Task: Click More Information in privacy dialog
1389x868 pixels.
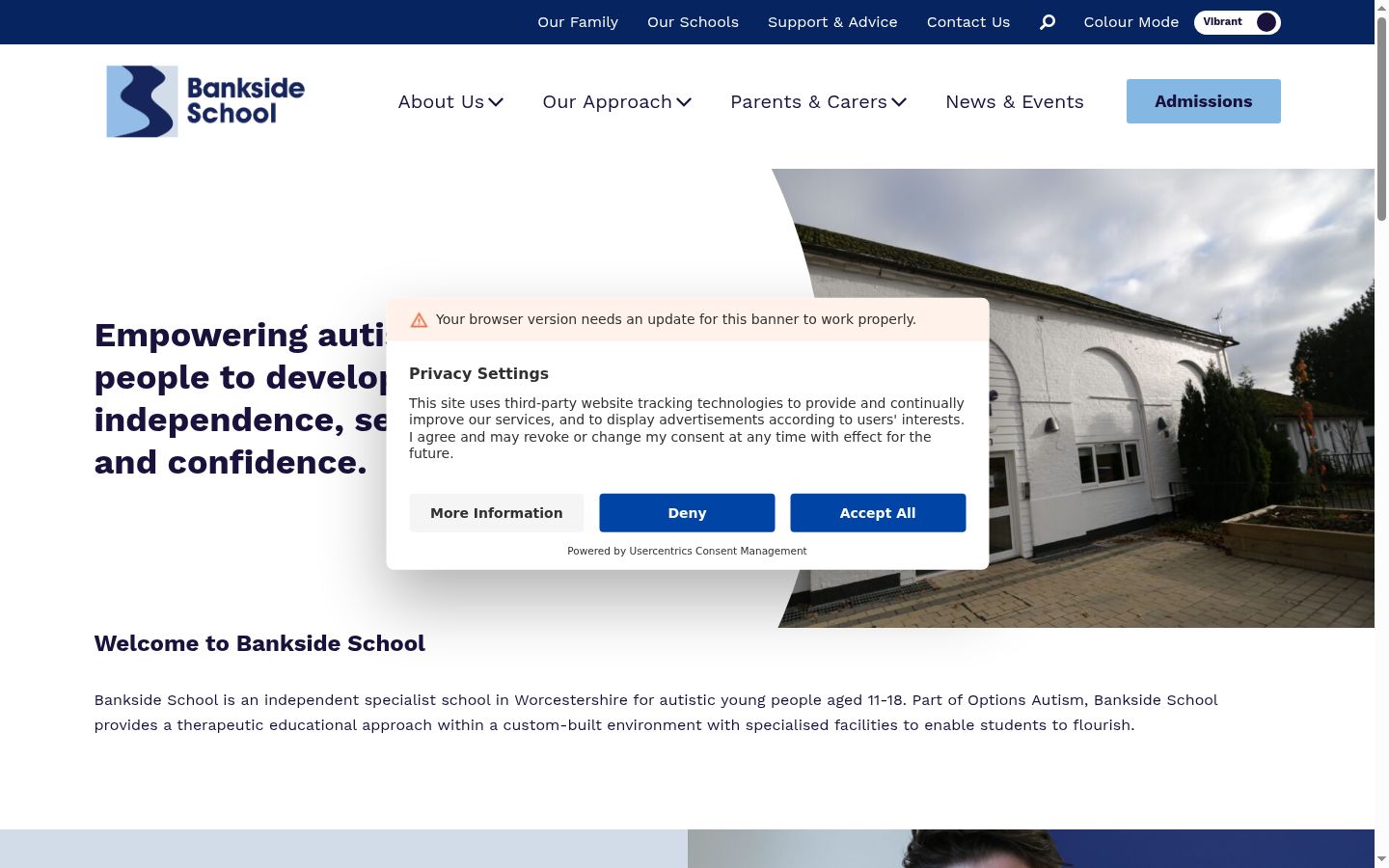Action: pyautogui.click(x=497, y=513)
